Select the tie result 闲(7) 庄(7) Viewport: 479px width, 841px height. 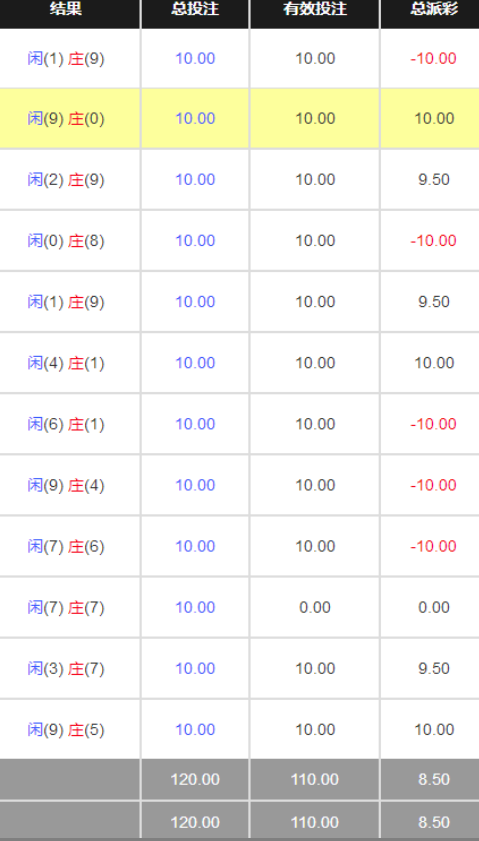[x=66, y=608]
